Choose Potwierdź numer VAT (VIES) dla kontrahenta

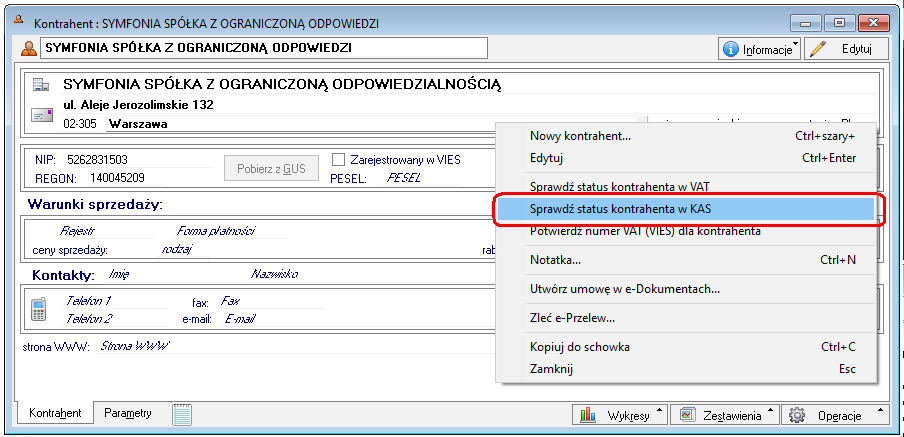686,231
